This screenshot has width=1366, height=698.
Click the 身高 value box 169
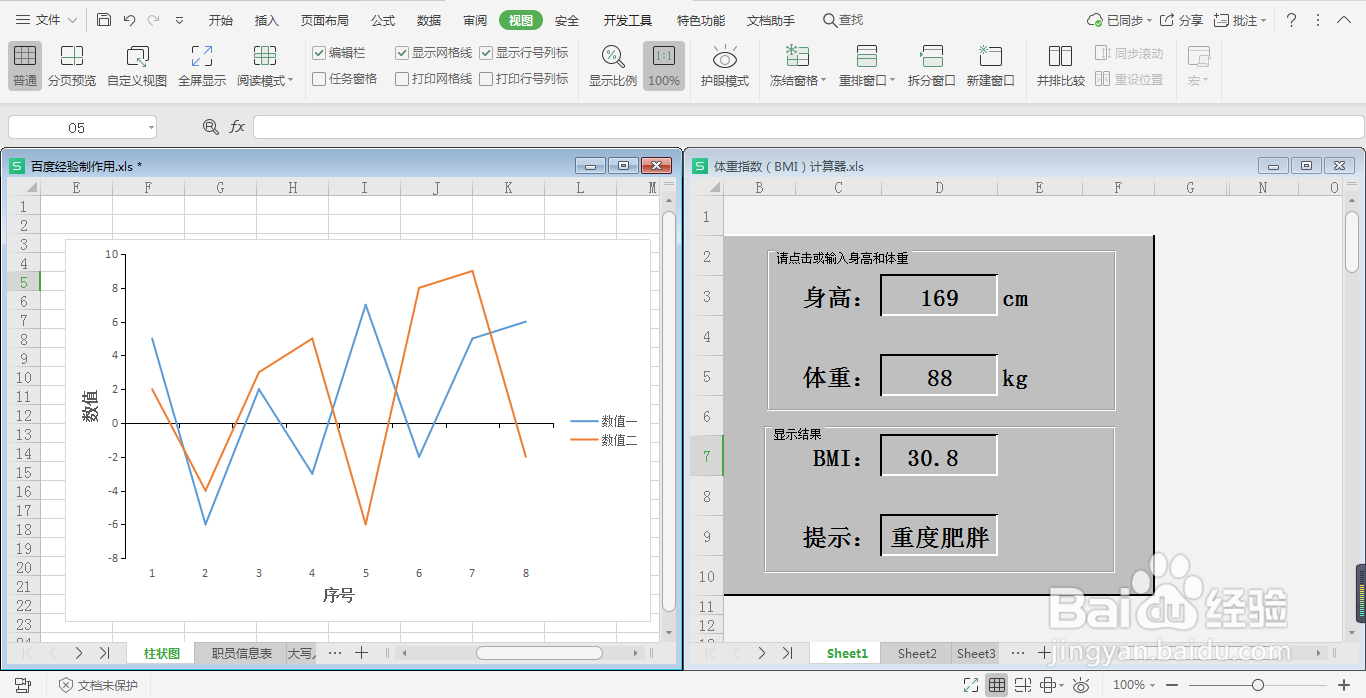pos(939,296)
